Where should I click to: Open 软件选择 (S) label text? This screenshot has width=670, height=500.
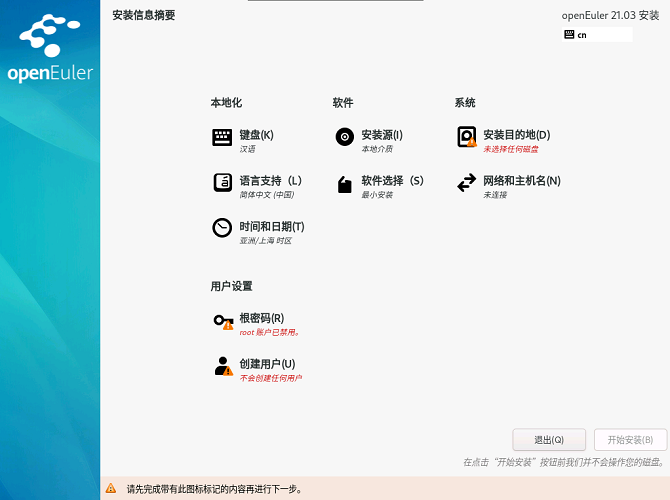pyautogui.click(x=392, y=181)
